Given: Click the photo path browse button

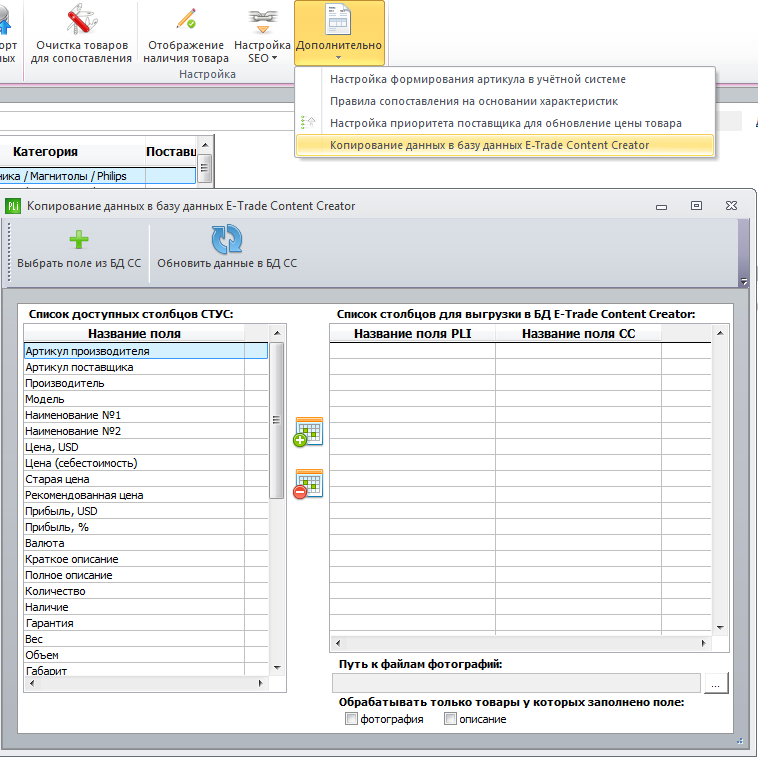Looking at the screenshot, I should (716, 684).
